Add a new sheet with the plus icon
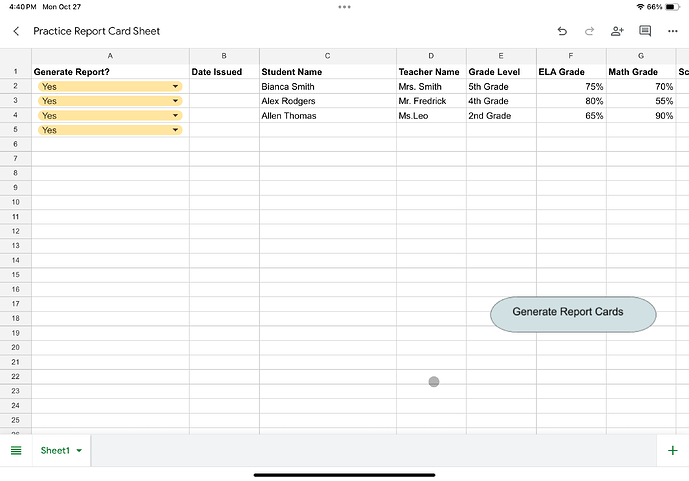Viewport: 689px width, 481px height. pyautogui.click(x=672, y=450)
